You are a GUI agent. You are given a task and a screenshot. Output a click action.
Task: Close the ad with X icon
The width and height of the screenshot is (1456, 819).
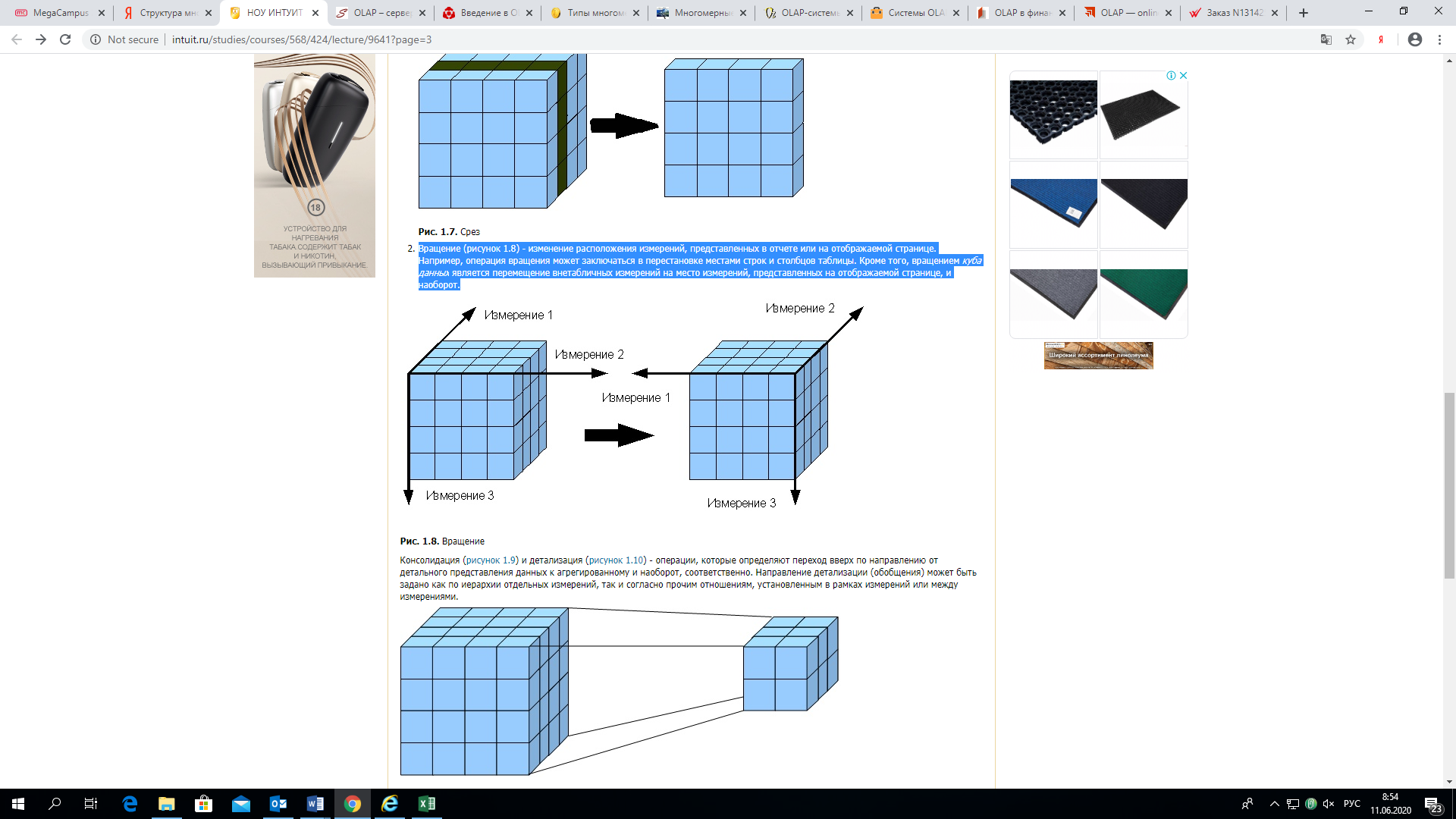tap(1183, 75)
